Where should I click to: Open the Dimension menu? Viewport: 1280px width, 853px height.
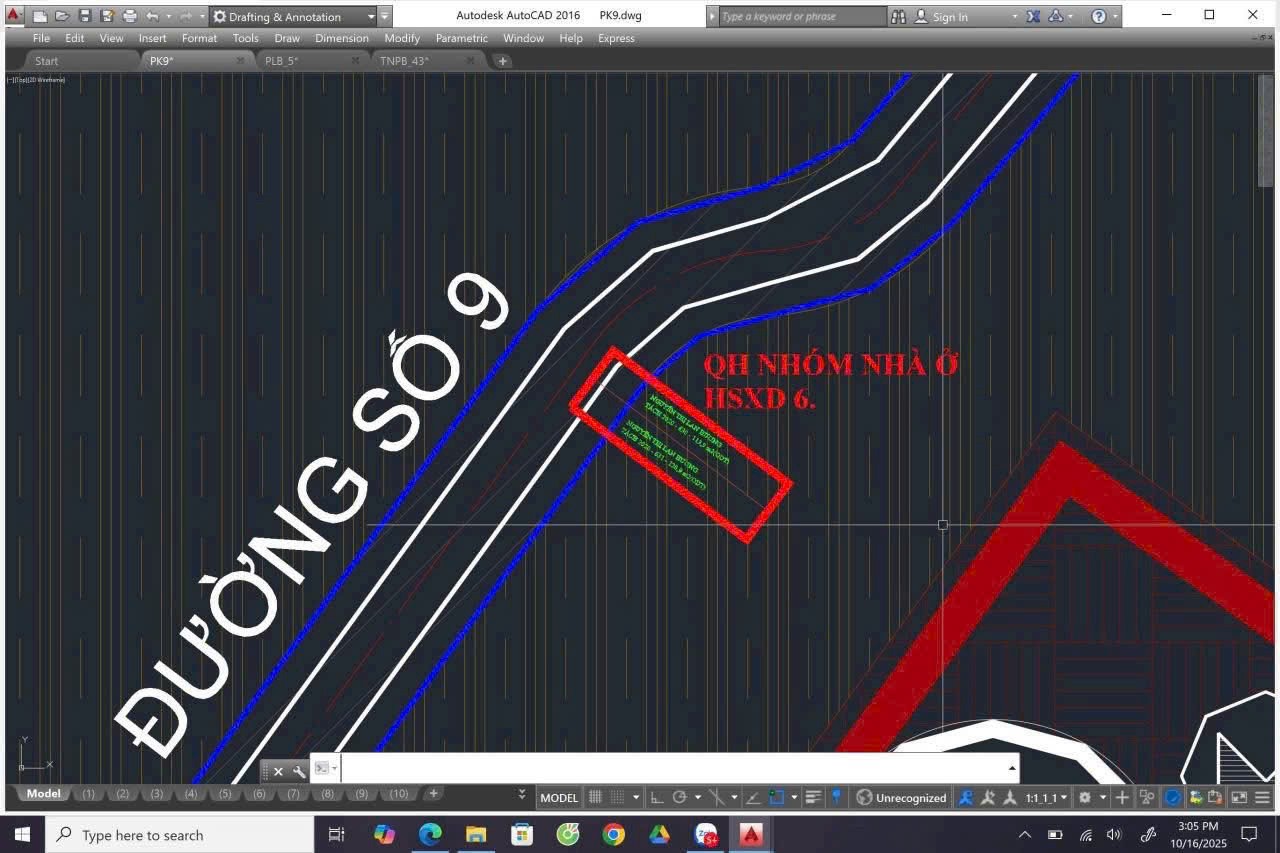[x=342, y=38]
